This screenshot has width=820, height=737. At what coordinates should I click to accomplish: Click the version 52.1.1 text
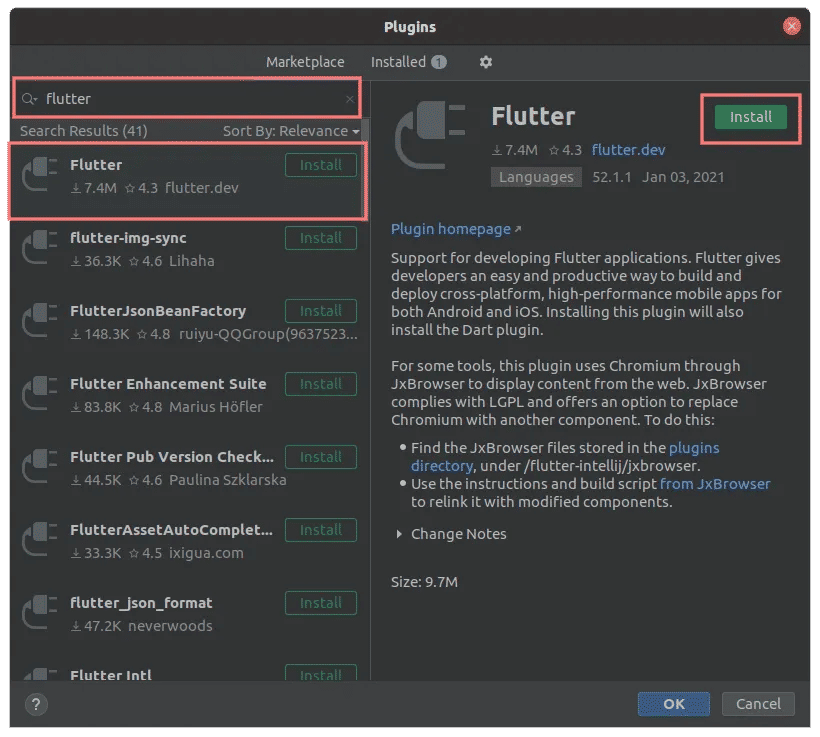tap(611, 177)
